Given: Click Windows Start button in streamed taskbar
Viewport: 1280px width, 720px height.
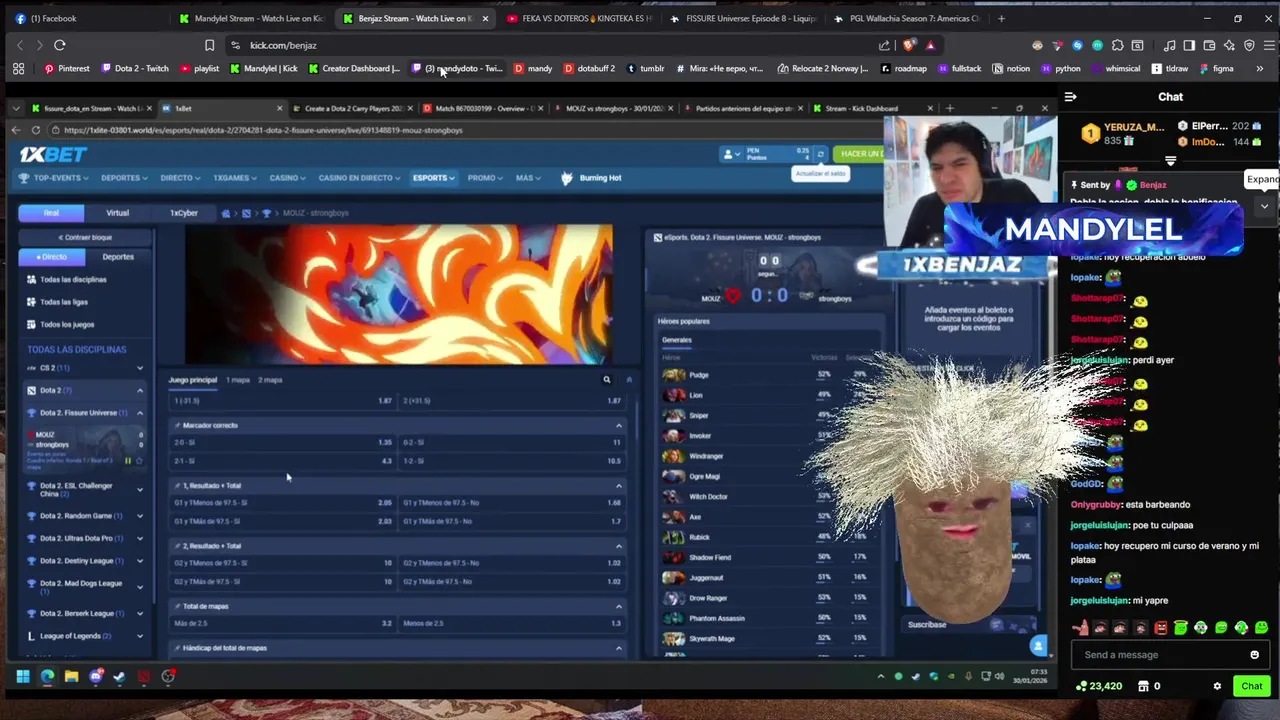Looking at the screenshot, I should 22,677.
